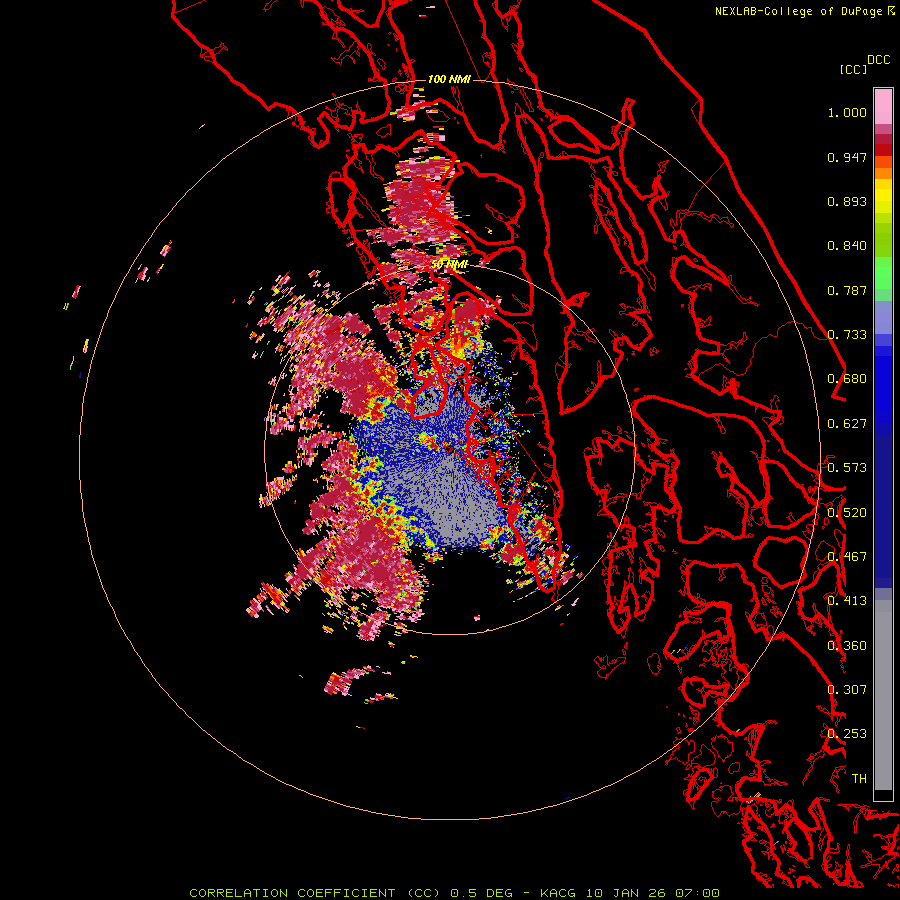This screenshot has height=900, width=900.
Task: Click the 0.840 legend value
Action: [x=847, y=246]
